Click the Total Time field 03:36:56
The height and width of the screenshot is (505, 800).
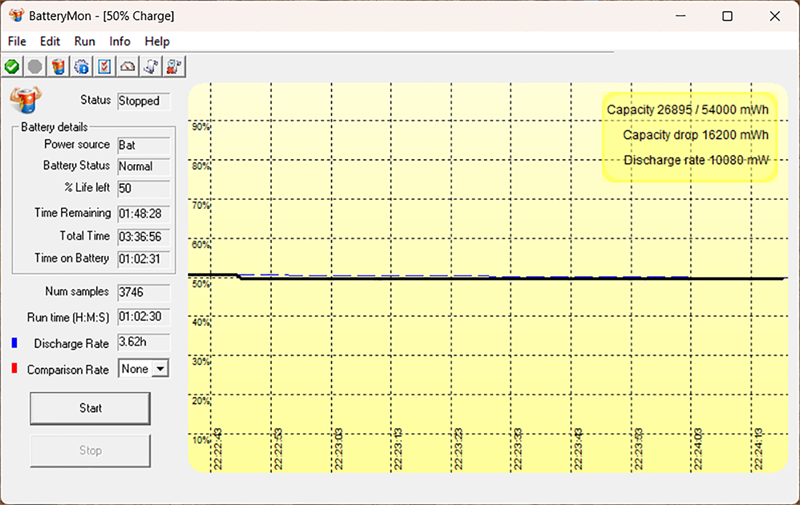point(143,237)
